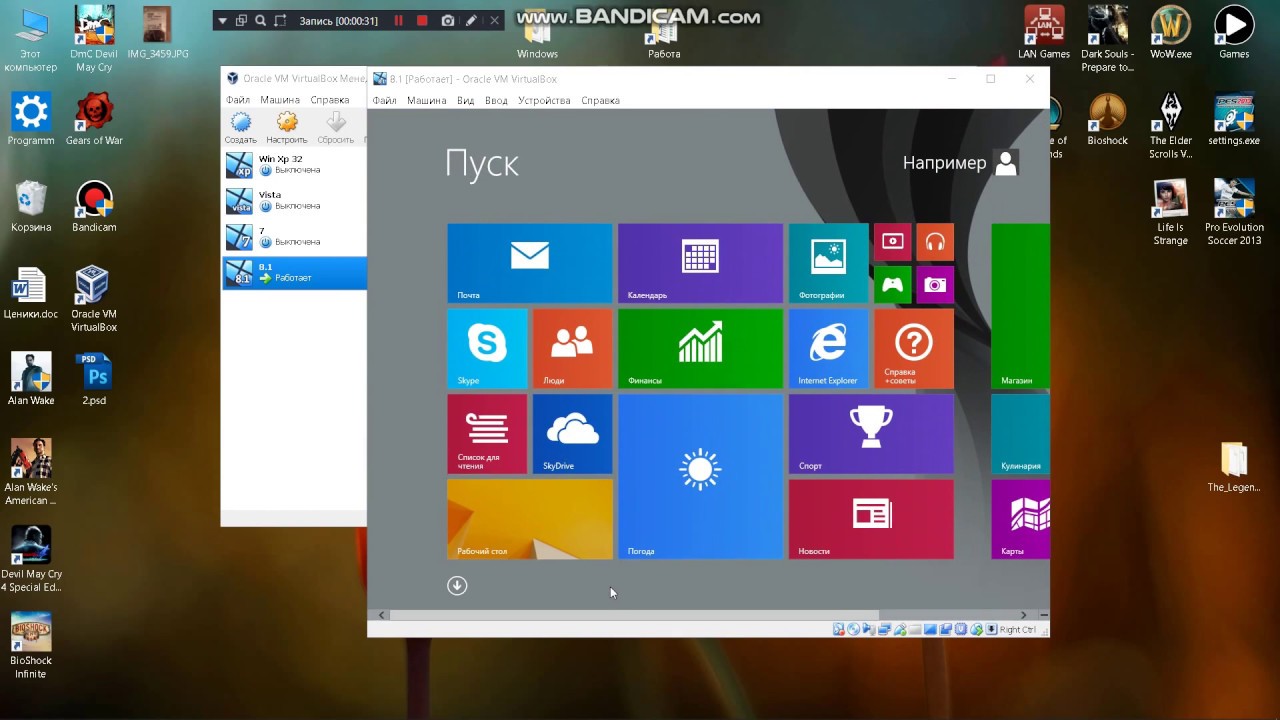Open Машина menu in VM window
The width and height of the screenshot is (1280, 720).
427,100
